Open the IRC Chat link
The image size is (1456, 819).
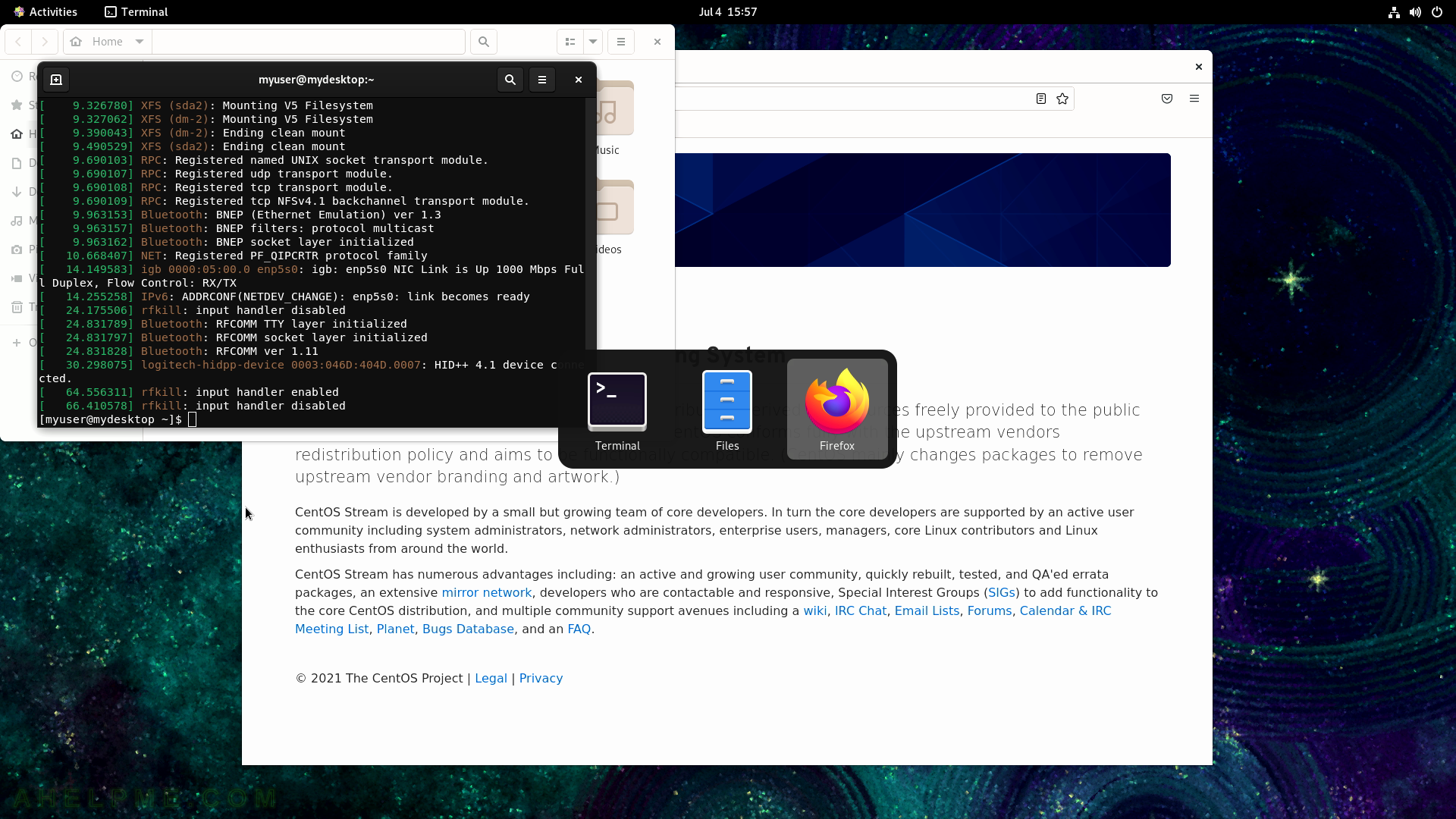(861, 611)
